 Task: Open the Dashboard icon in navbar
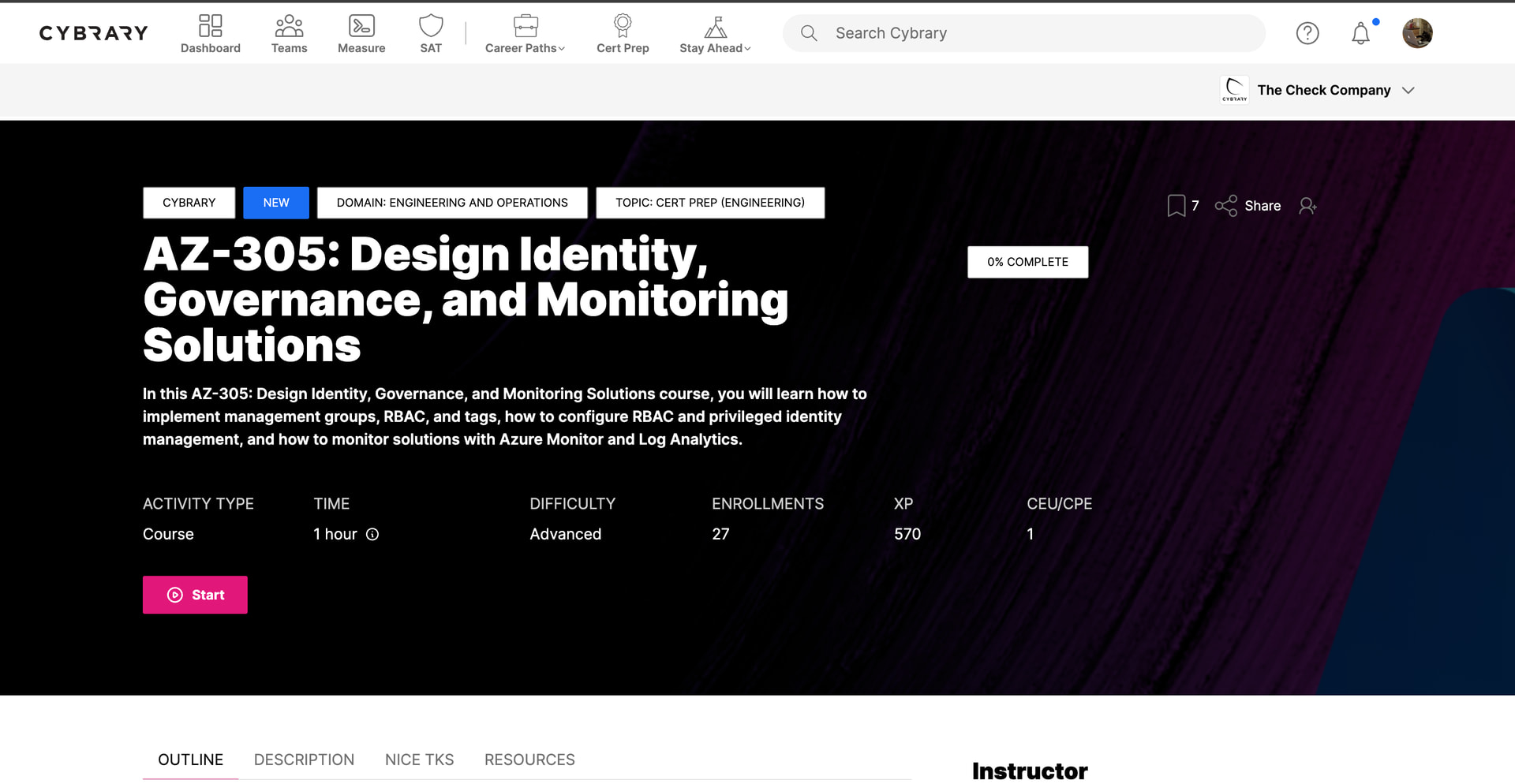210,27
